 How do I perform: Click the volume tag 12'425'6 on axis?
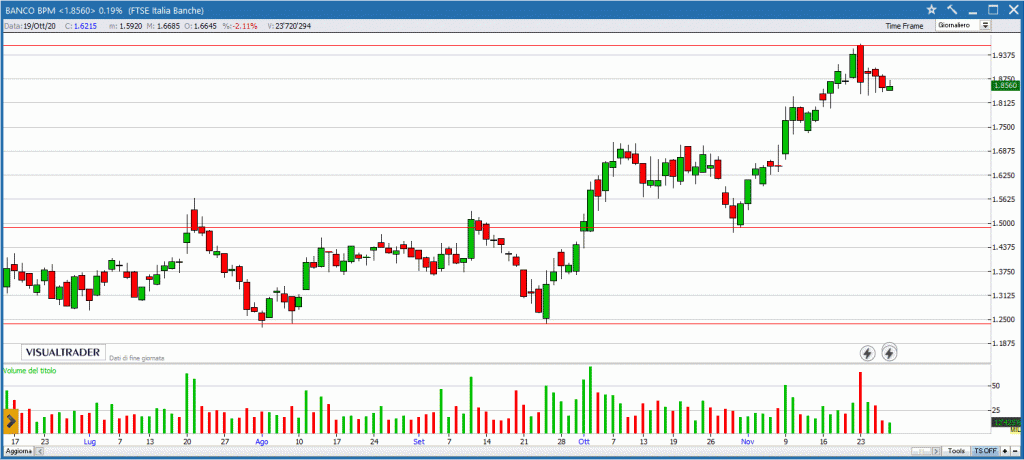(x=1006, y=423)
